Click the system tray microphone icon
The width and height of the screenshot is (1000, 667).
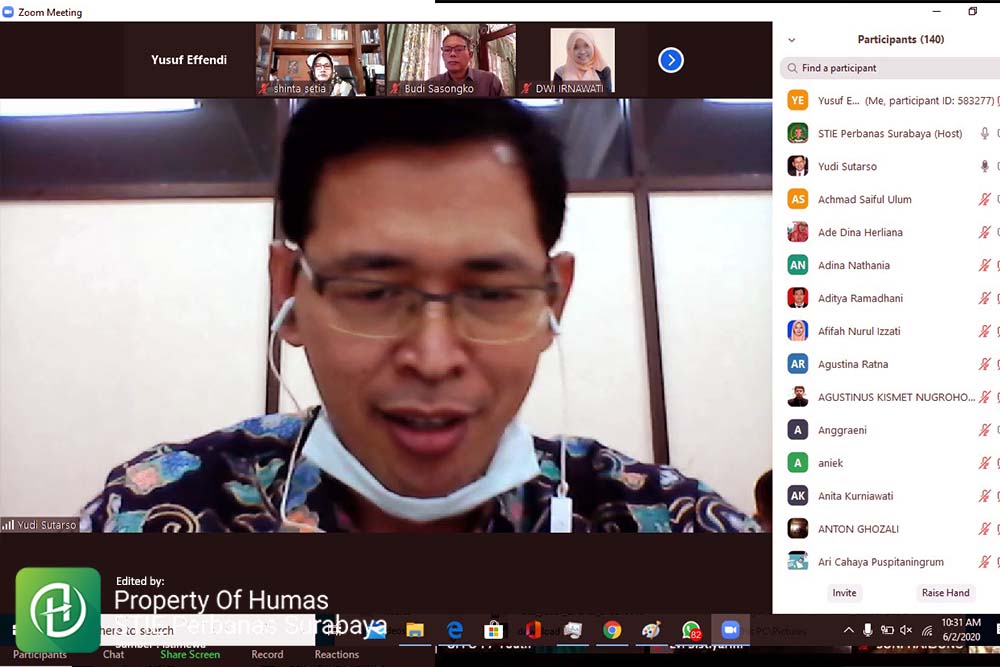click(867, 630)
